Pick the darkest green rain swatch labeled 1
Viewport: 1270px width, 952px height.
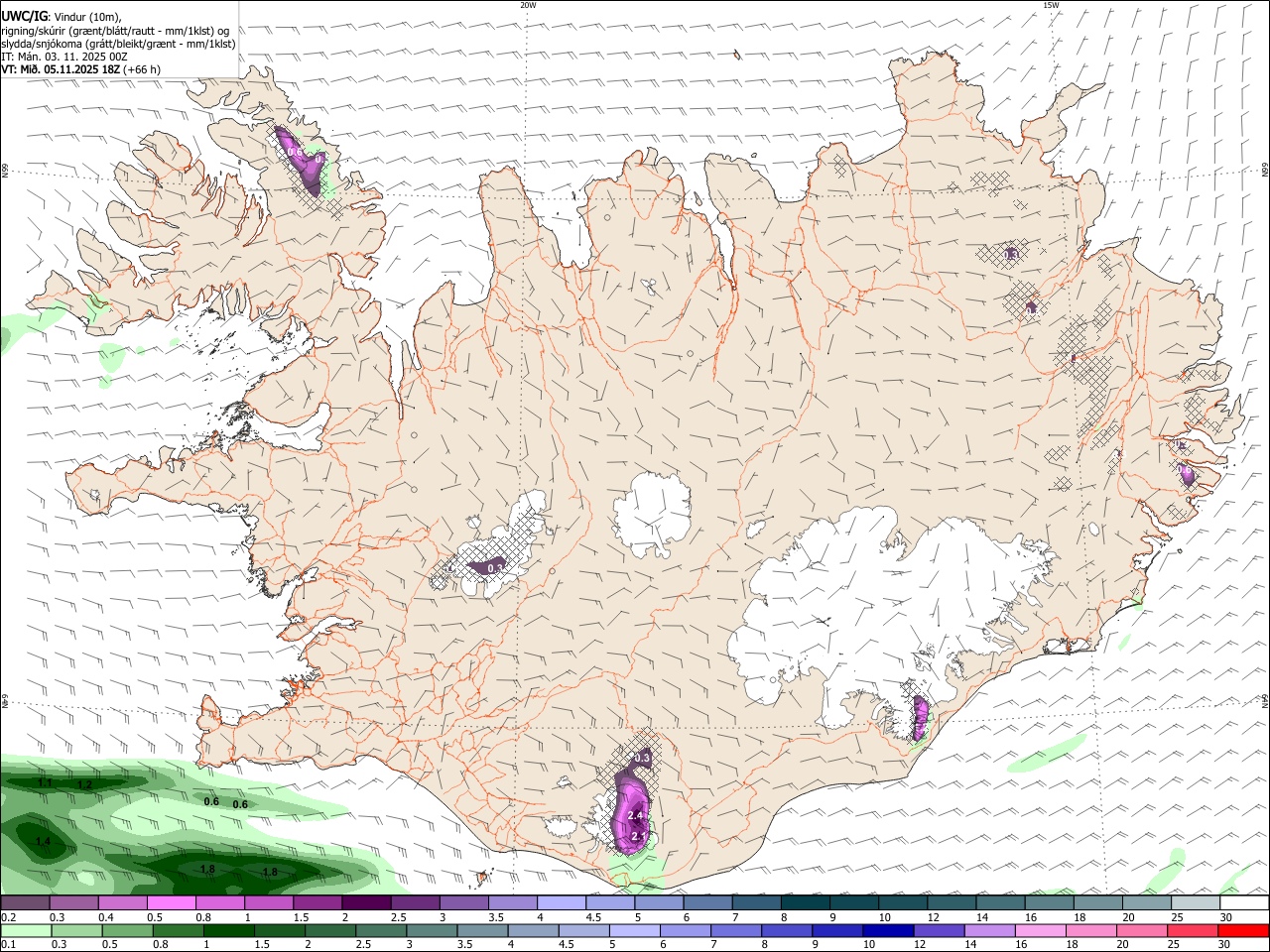(227, 931)
